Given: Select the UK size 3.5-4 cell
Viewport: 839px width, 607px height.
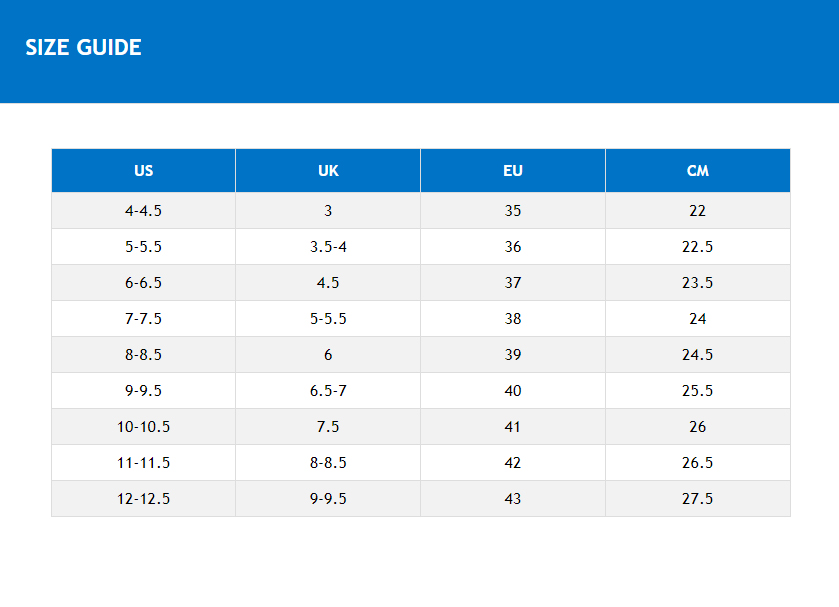Looking at the screenshot, I should click(x=328, y=247).
